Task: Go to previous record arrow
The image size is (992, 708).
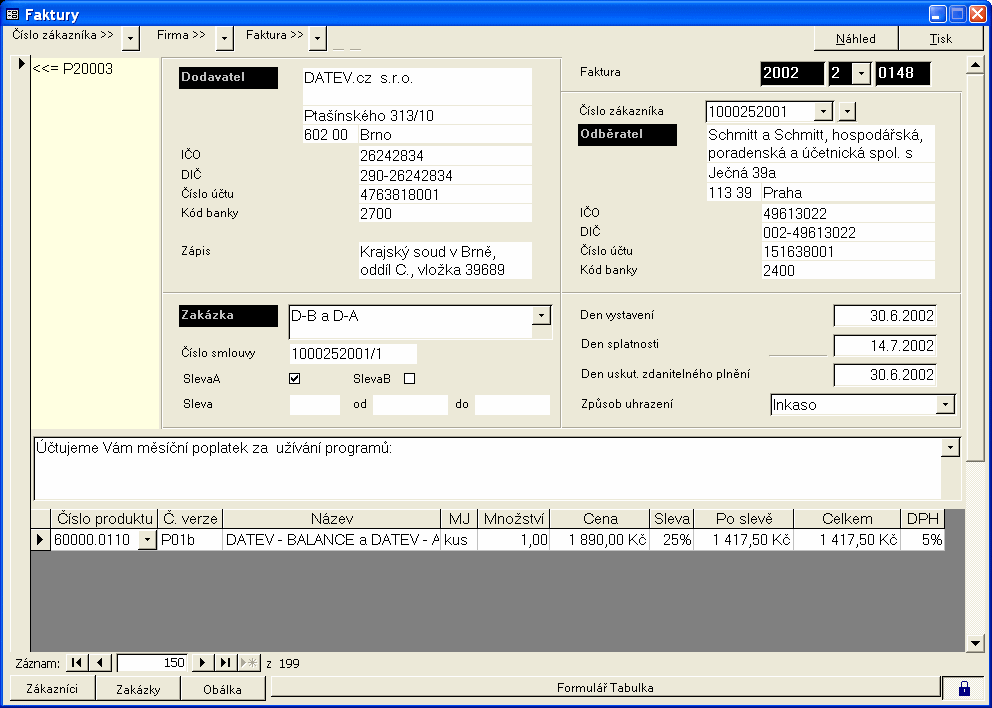Action: pos(100,663)
